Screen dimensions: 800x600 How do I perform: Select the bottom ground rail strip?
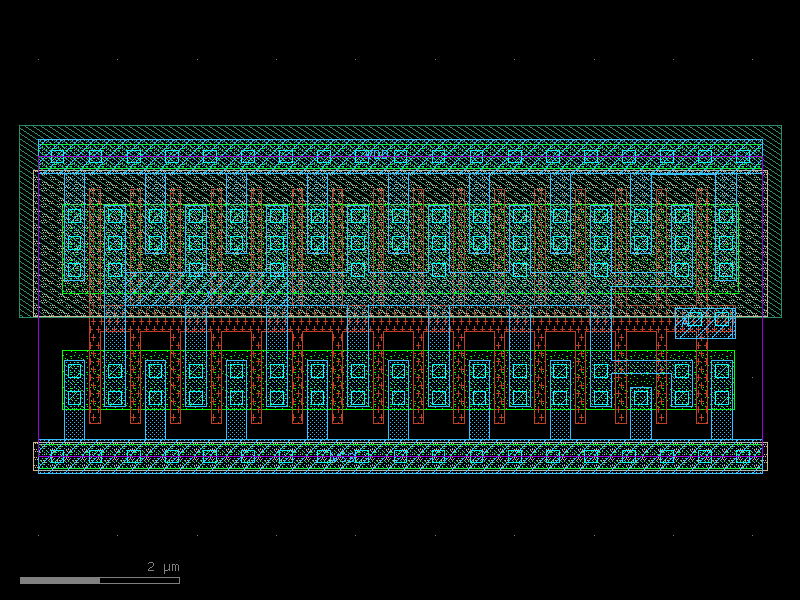pyautogui.click(x=401, y=457)
